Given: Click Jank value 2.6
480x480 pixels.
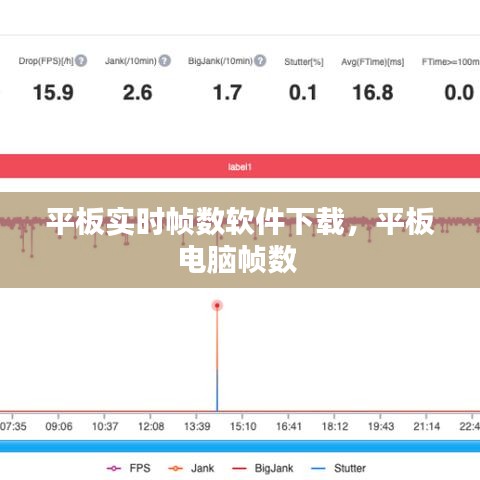Looking at the screenshot, I should click(x=137, y=92).
